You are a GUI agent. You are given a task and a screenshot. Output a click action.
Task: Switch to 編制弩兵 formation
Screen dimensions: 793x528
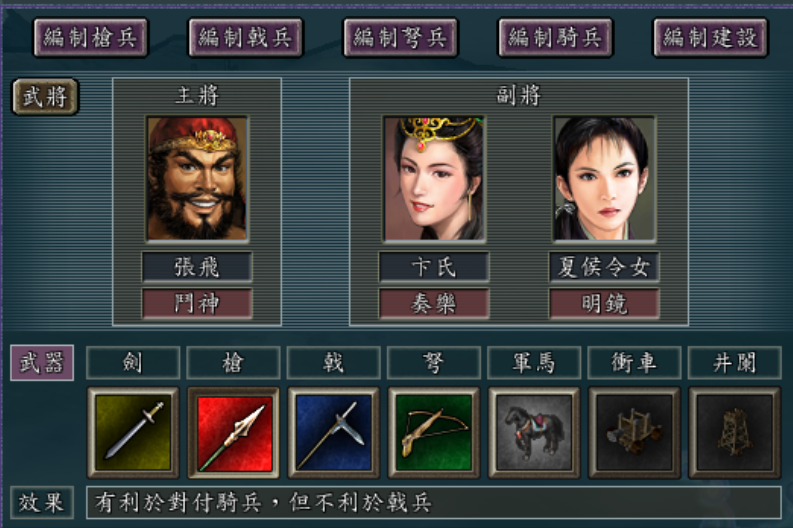(x=401, y=37)
